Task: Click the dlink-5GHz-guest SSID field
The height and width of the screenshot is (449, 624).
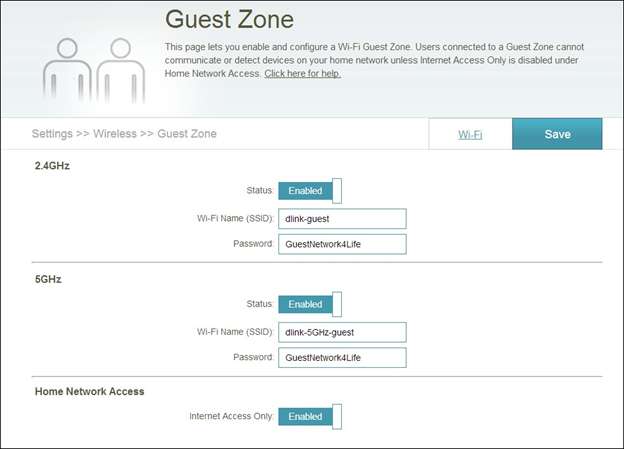Action: (x=342, y=332)
